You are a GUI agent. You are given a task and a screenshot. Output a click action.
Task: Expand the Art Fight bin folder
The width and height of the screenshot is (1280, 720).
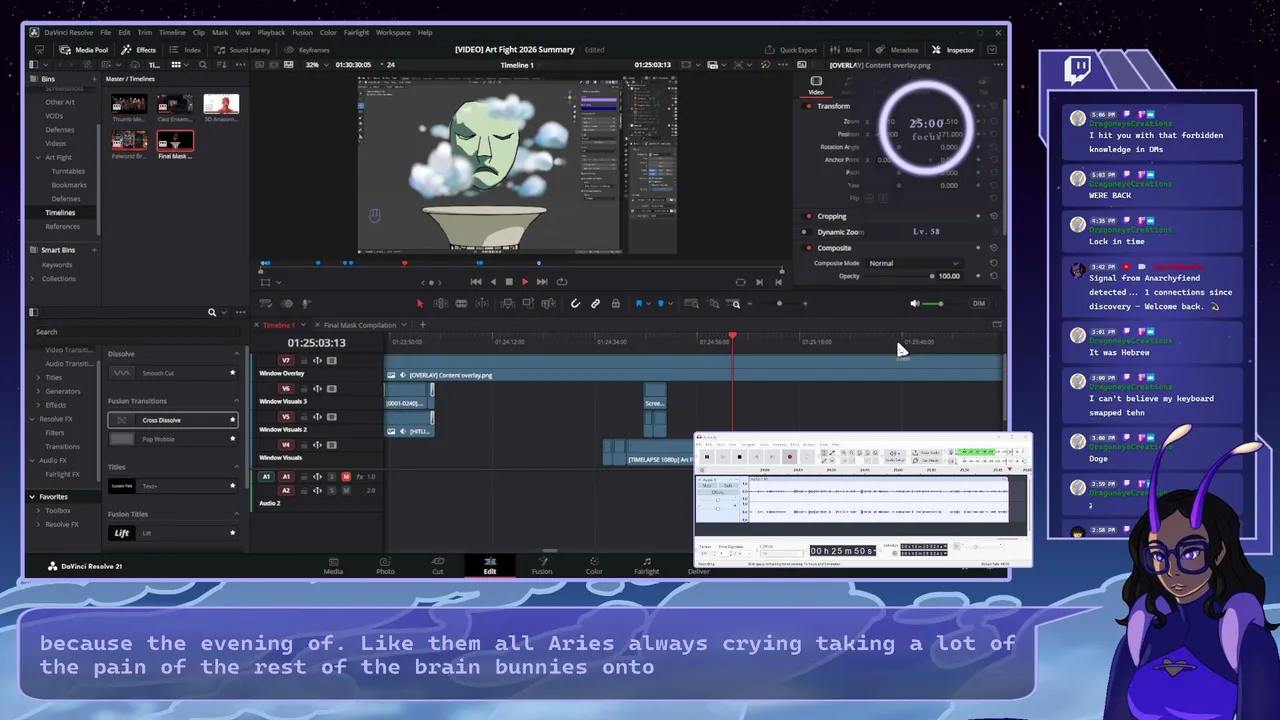38,157
